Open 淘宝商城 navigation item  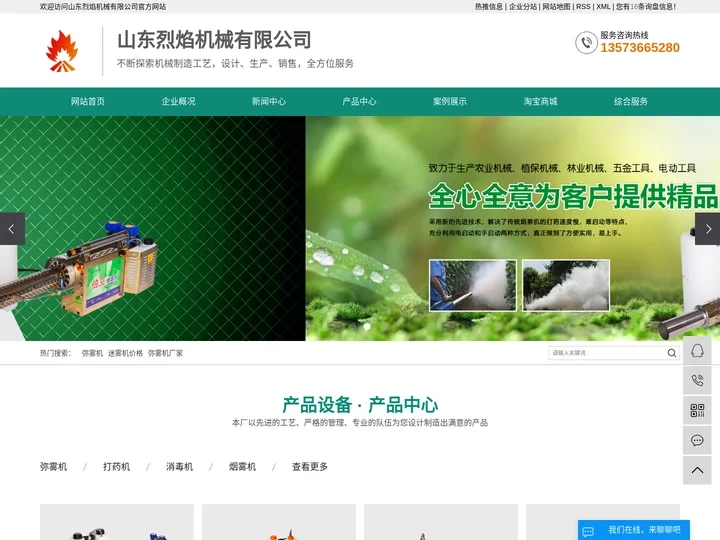tap(540, 101)
